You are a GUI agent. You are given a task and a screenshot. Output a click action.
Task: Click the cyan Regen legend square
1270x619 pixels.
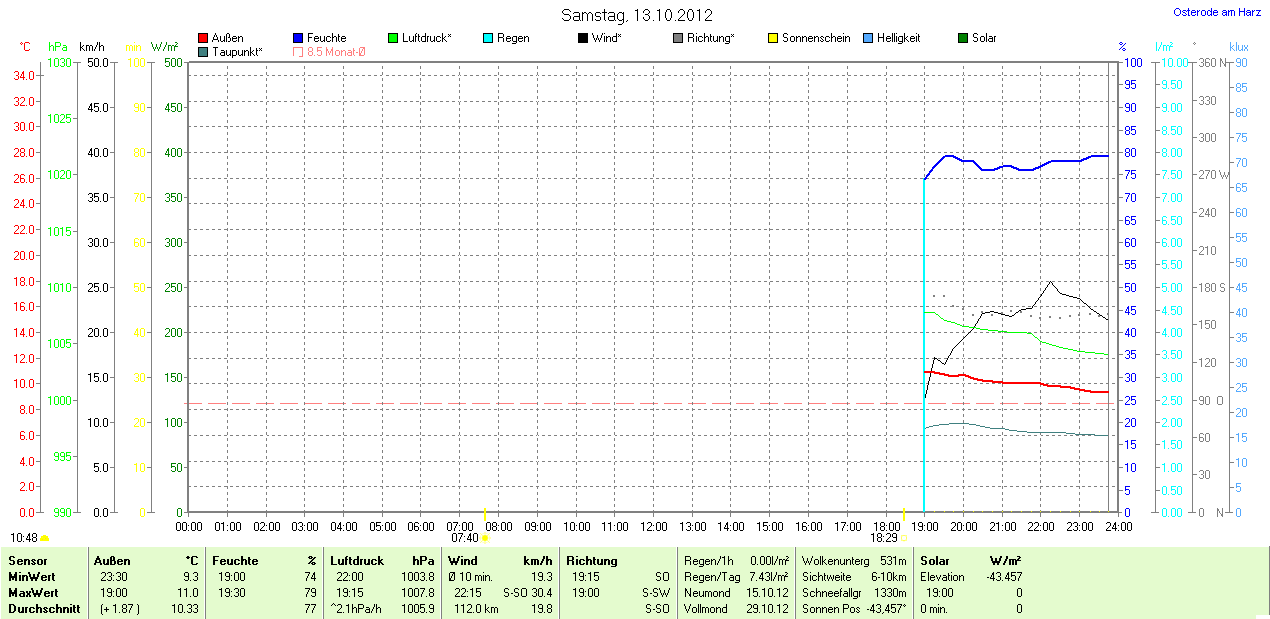[488, 38]
